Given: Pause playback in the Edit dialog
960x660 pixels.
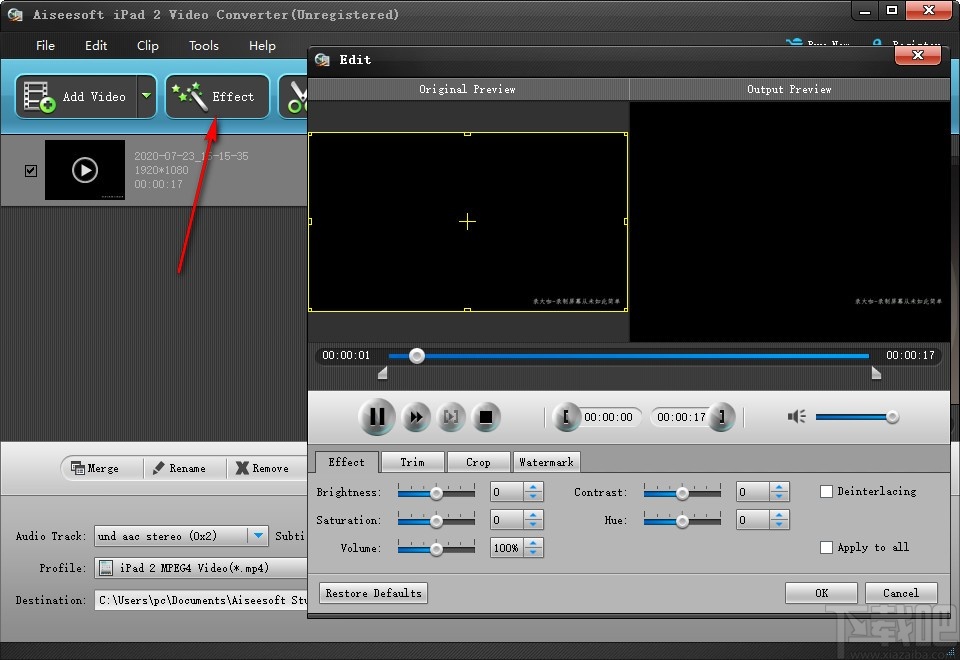Looking at the screenshot, I should point(377,417).
